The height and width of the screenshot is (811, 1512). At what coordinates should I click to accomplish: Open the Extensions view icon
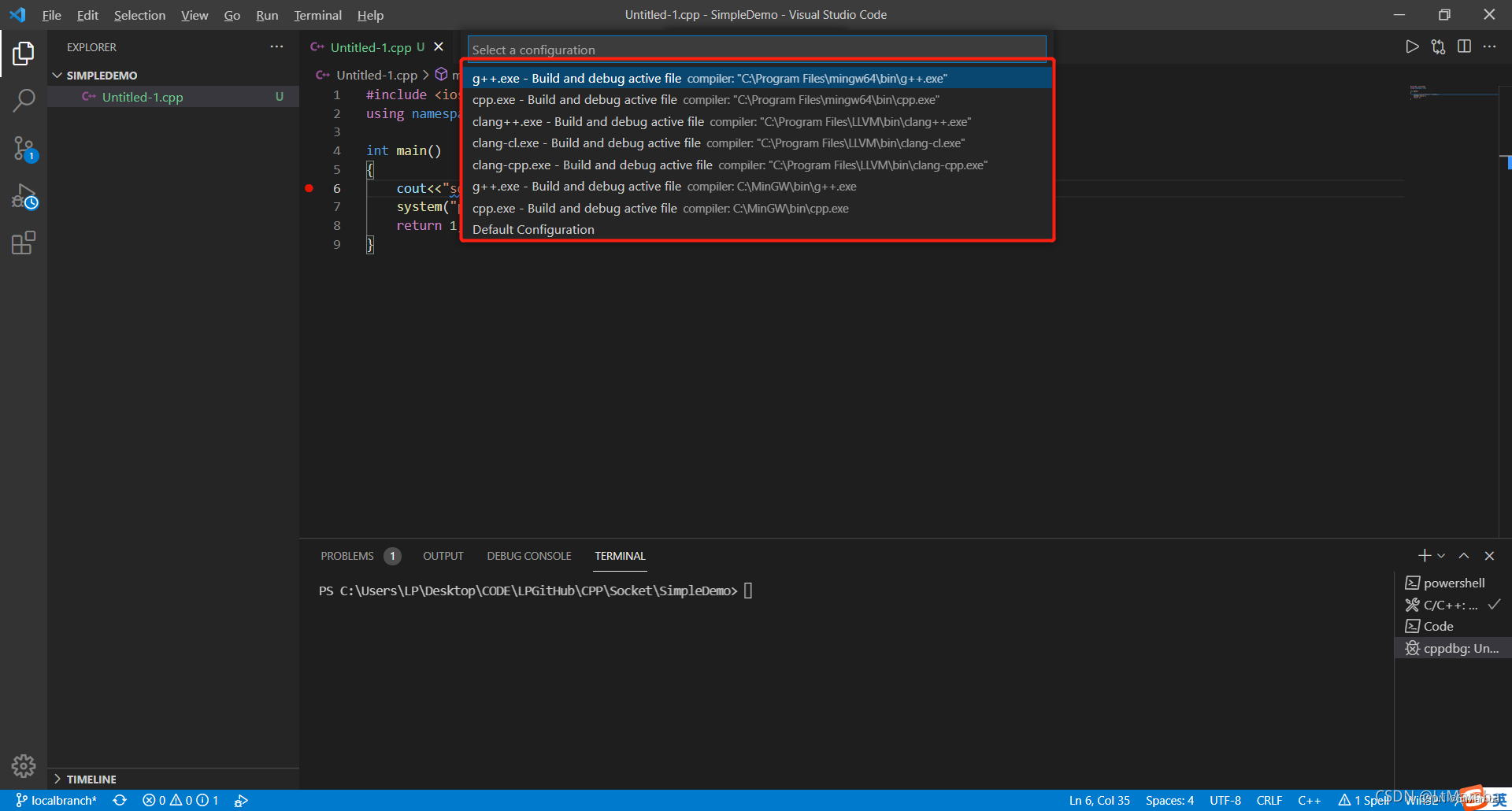tap(24, 243)
